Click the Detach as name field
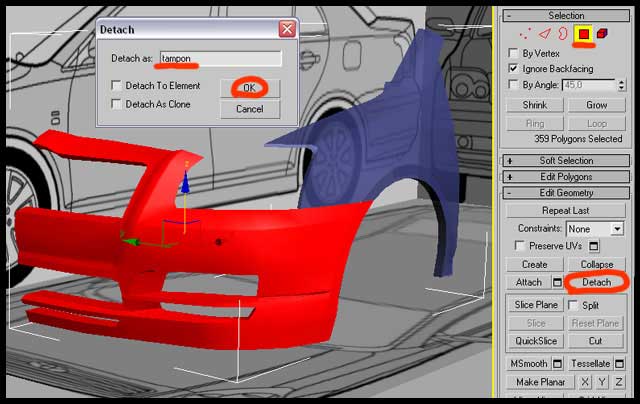Screen dimensions: 640x404 click(x=220, y=59)
